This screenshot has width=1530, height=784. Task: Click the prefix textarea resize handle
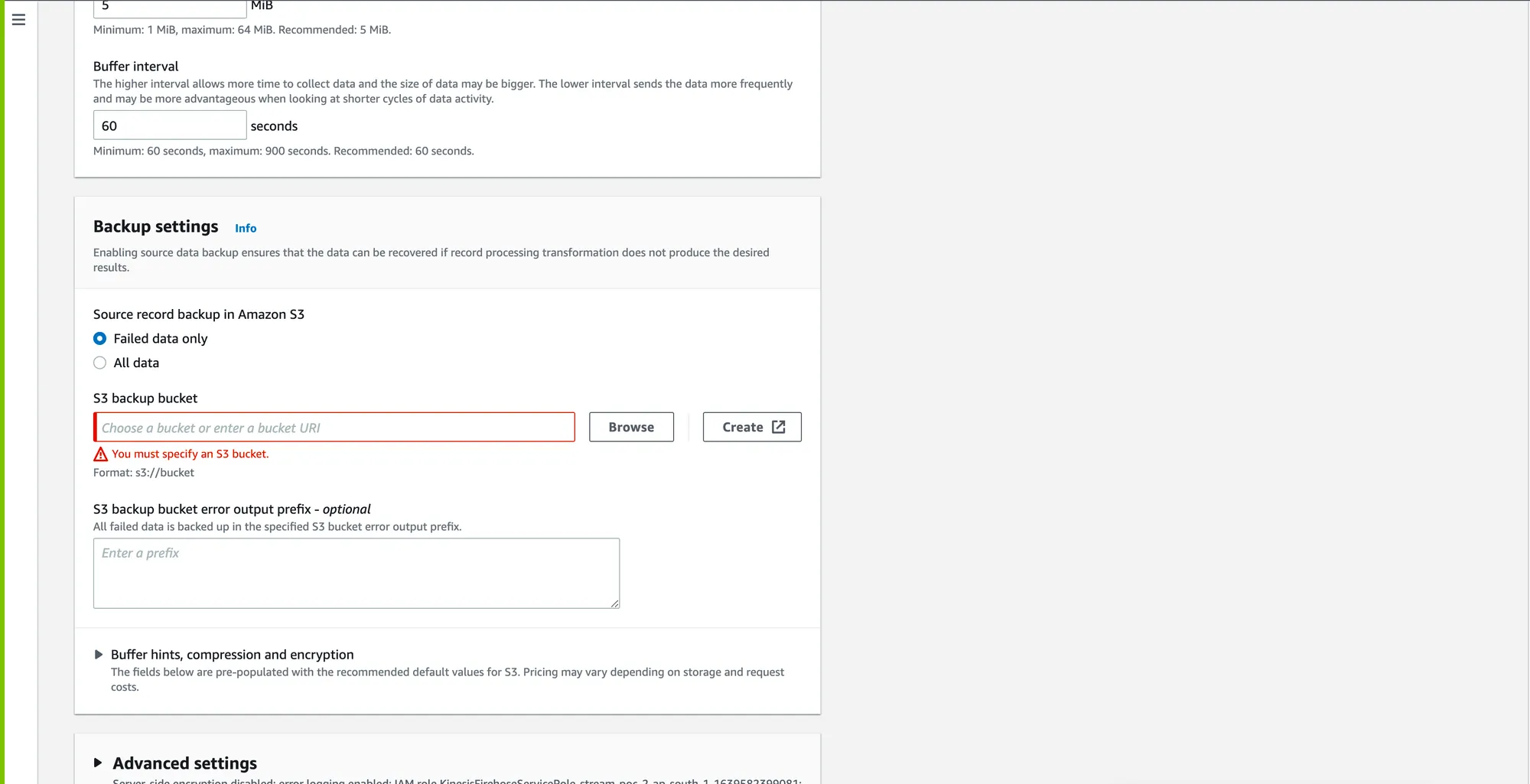614,603
